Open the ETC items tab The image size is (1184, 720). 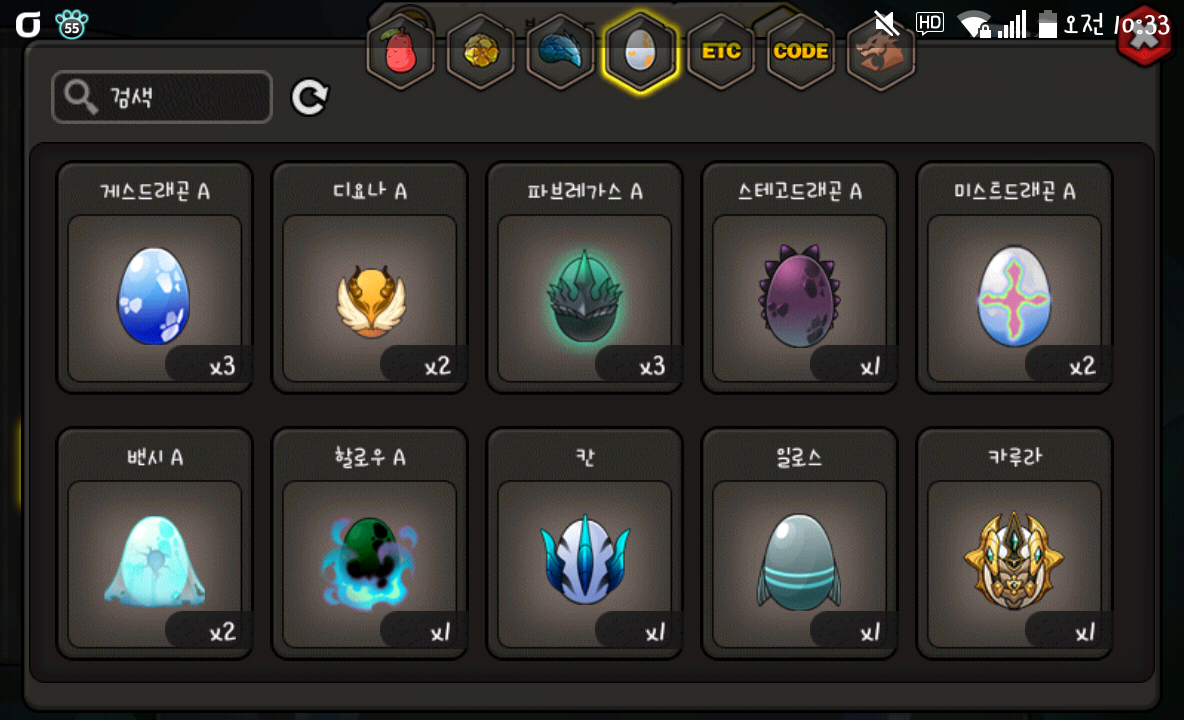(x=721, y=51)
